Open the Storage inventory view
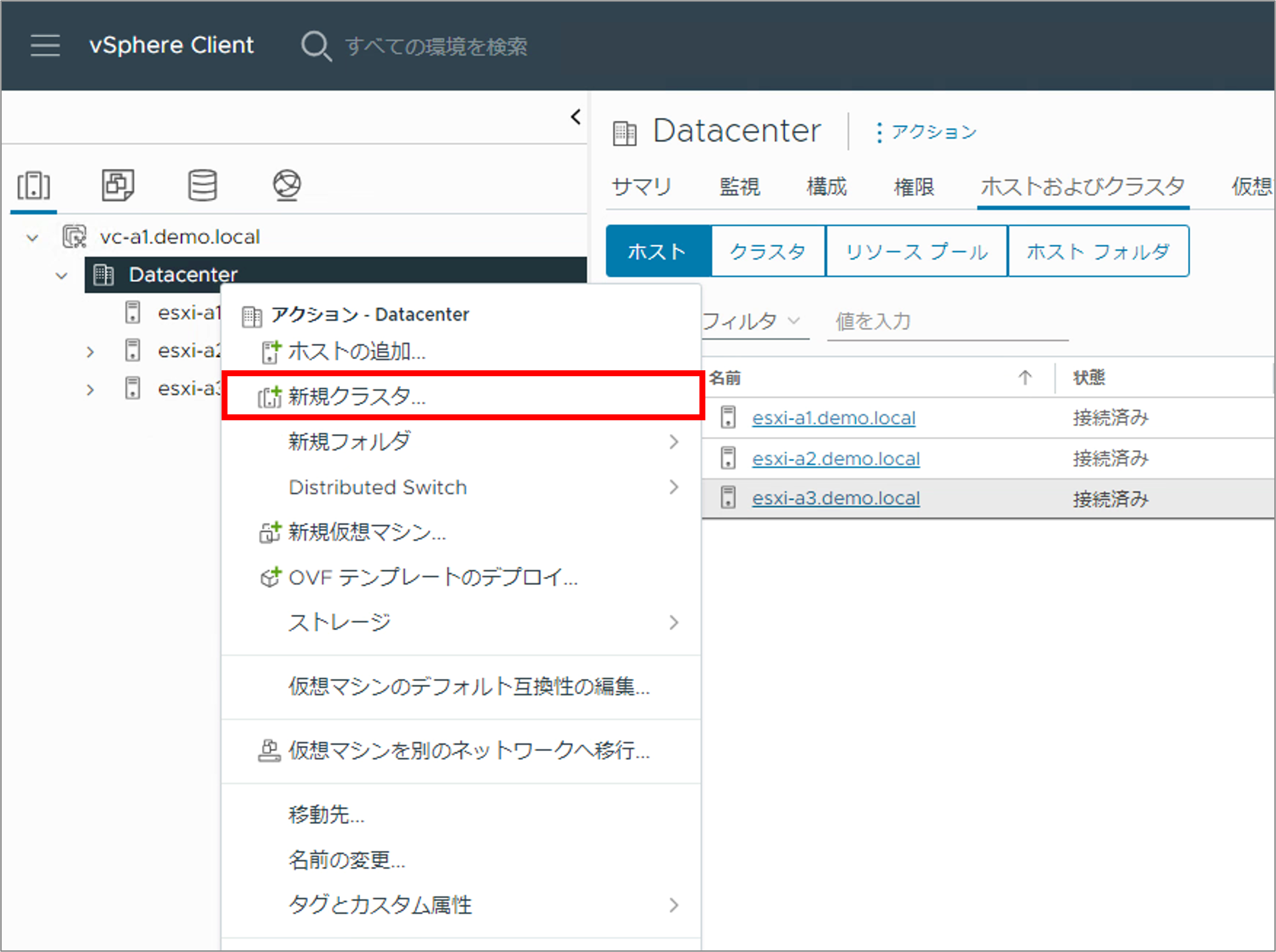This screenshot has width=1276, height=952. coord(203,185)
